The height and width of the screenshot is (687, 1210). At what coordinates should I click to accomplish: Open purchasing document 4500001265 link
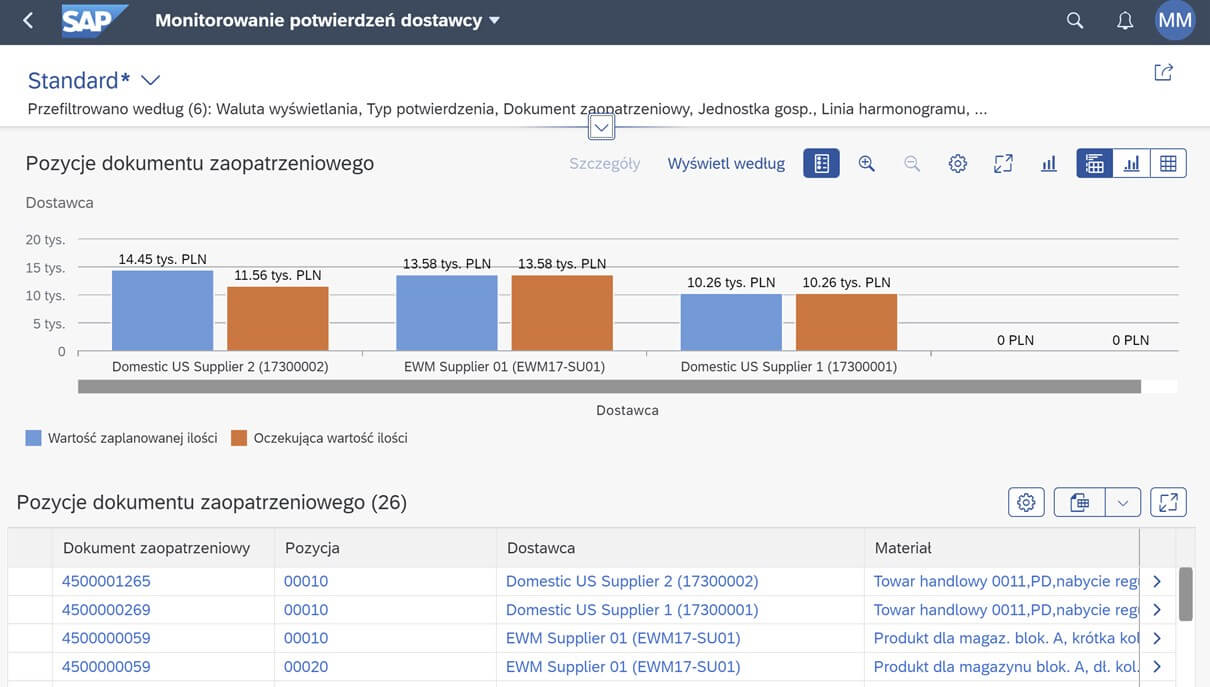(106, 581)
